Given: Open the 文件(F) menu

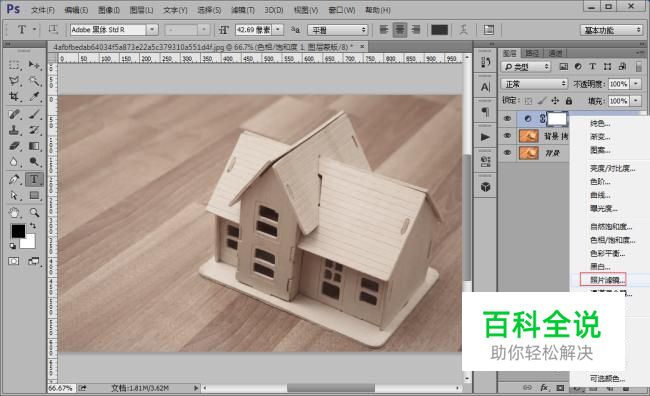Looking at the screenshot, I should (x=43, y=10).
